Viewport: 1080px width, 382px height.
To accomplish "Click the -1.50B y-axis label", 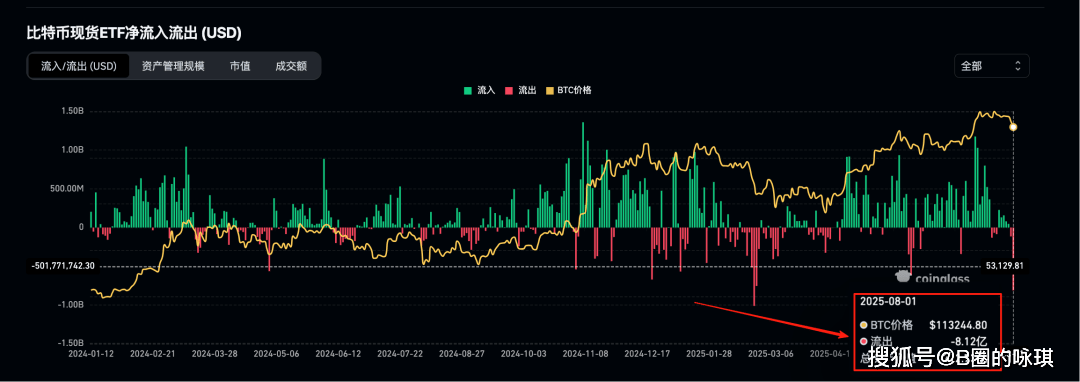I will click(70, 343).
